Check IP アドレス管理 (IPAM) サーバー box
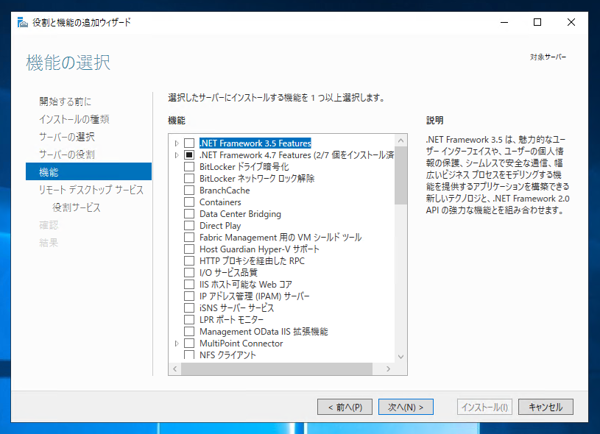This screenshot has width=600, height=434. [x=189, y=296]
